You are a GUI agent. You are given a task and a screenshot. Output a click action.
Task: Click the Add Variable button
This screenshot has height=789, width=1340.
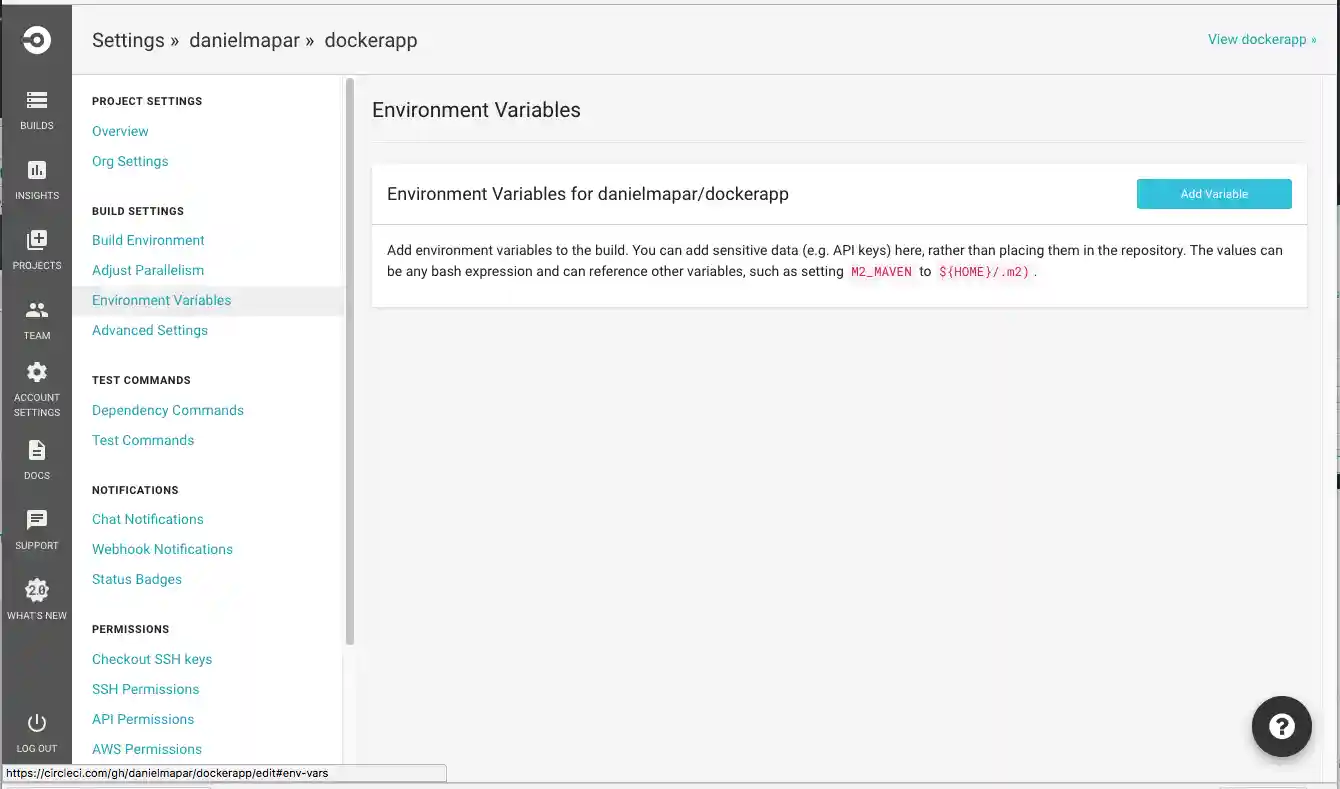[x=1214, y=193]
